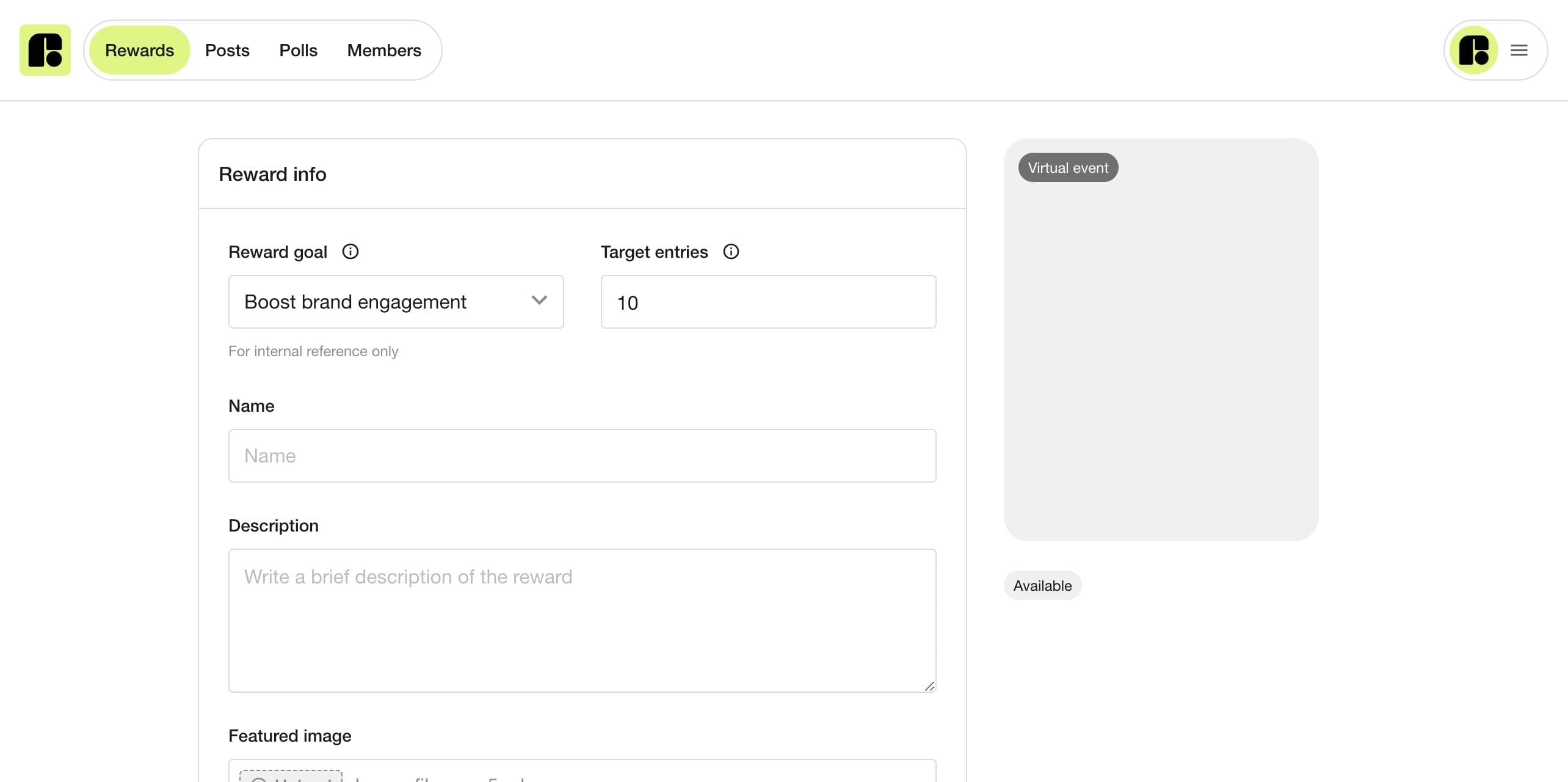1568x782 pixels.
Task: Click the green app logo at top left
Action: 45,50
